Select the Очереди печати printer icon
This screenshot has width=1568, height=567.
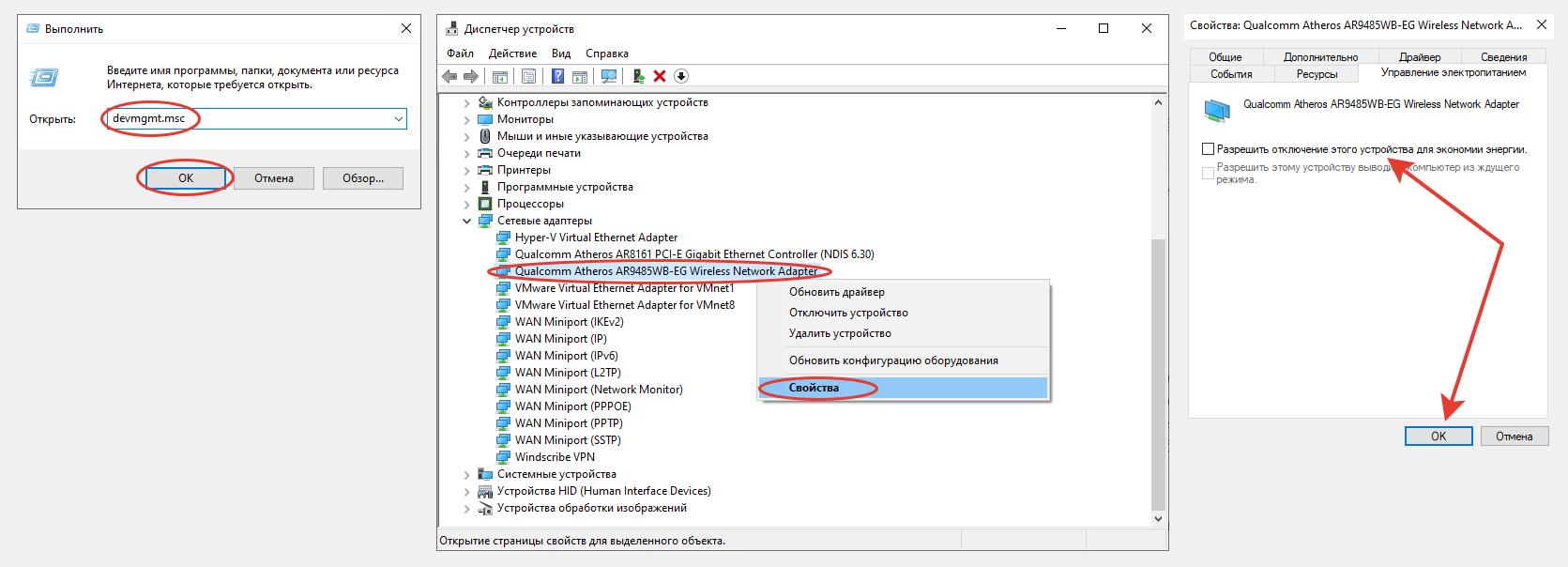485,153
